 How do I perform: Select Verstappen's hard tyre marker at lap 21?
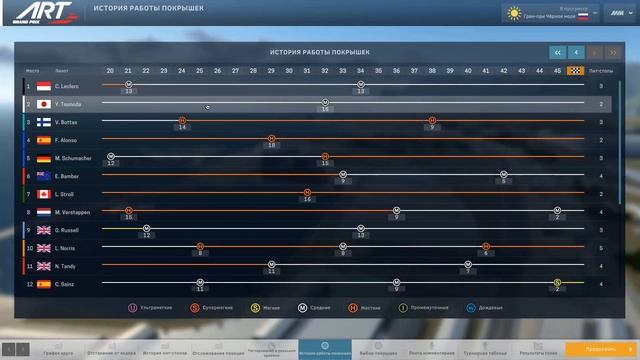pyautogui.click(x=129, y=211)
